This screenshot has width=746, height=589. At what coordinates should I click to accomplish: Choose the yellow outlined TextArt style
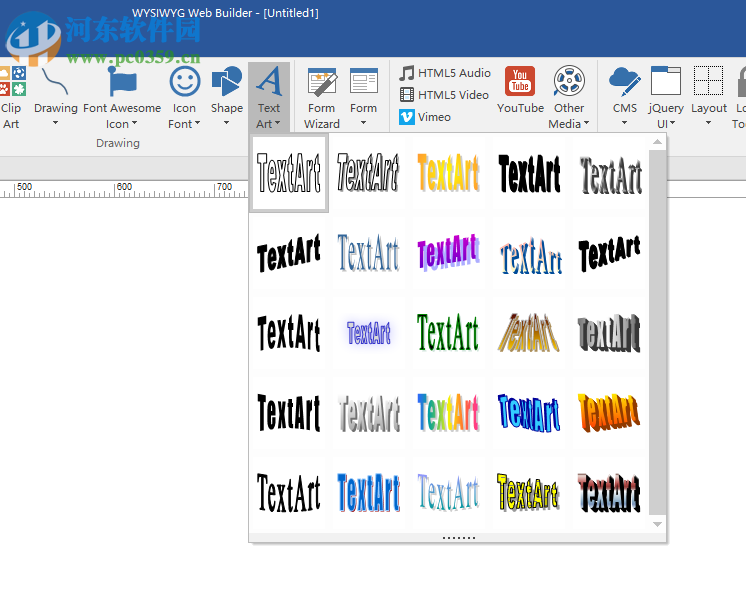(x=528, y=493)
